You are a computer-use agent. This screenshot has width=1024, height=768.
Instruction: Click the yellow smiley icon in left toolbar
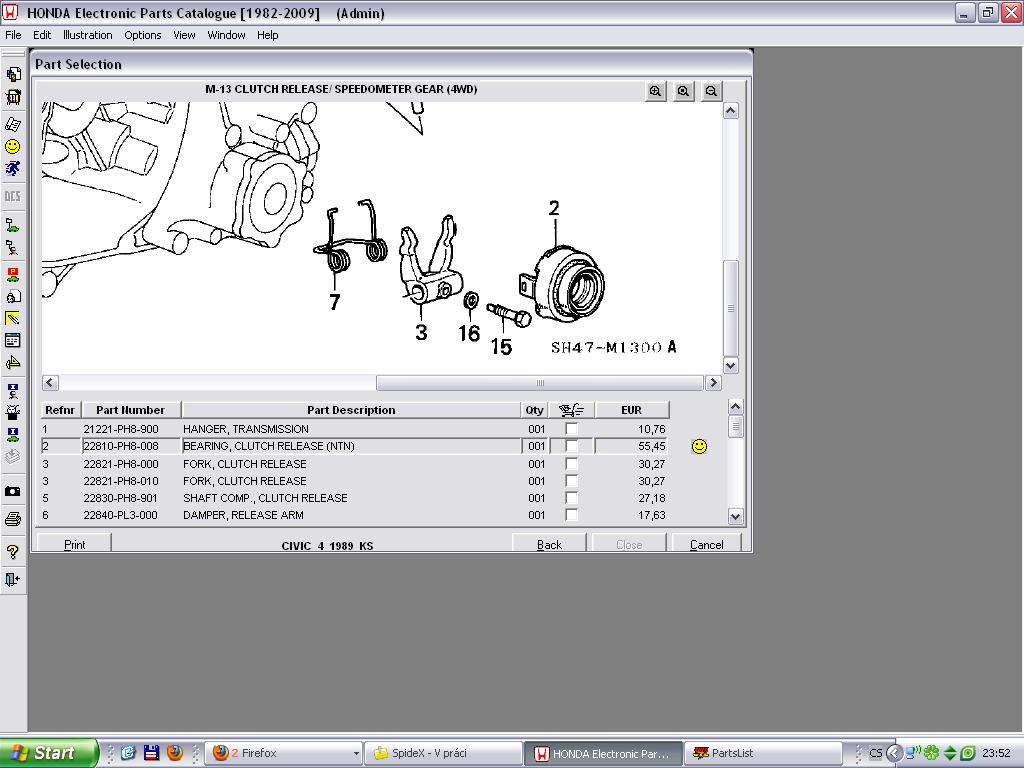13,146
